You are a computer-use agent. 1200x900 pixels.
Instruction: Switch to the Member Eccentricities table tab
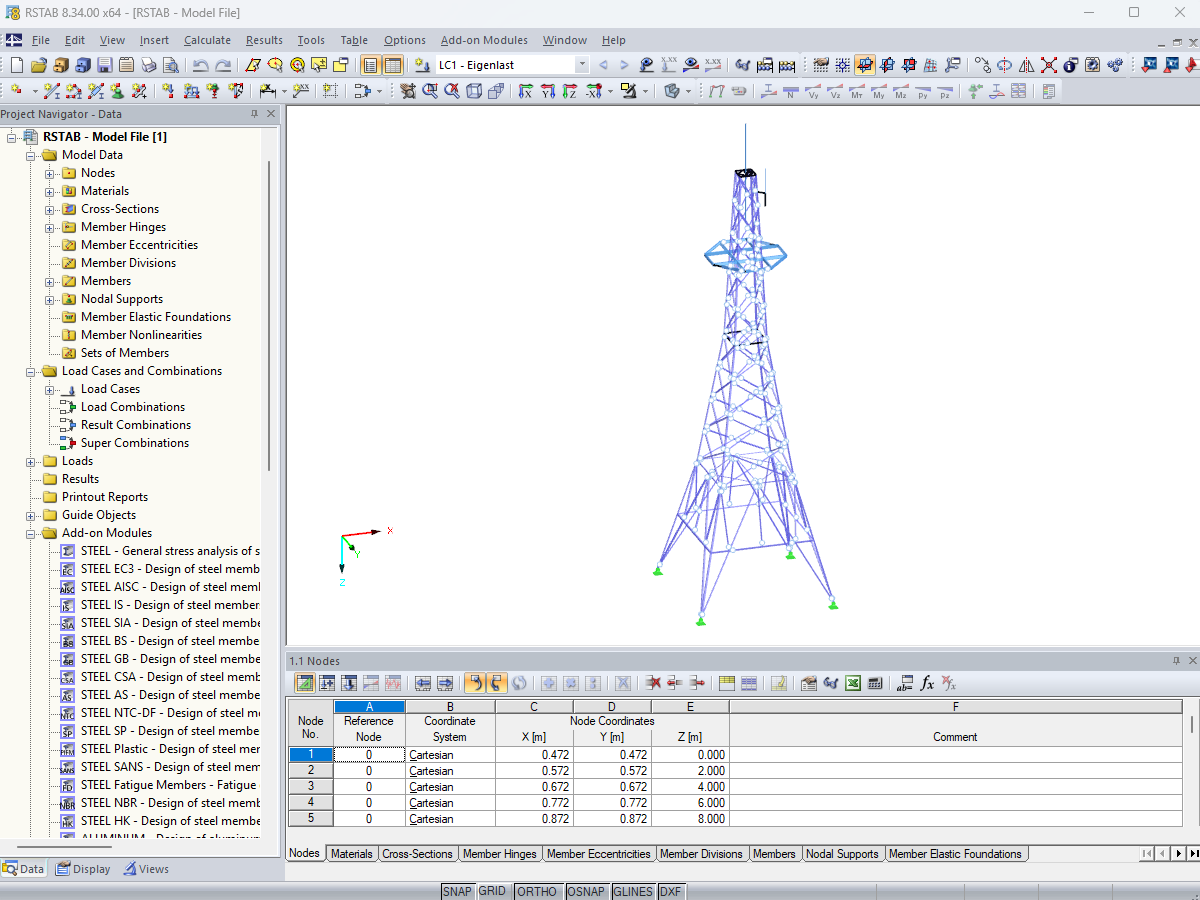(599, 854)
